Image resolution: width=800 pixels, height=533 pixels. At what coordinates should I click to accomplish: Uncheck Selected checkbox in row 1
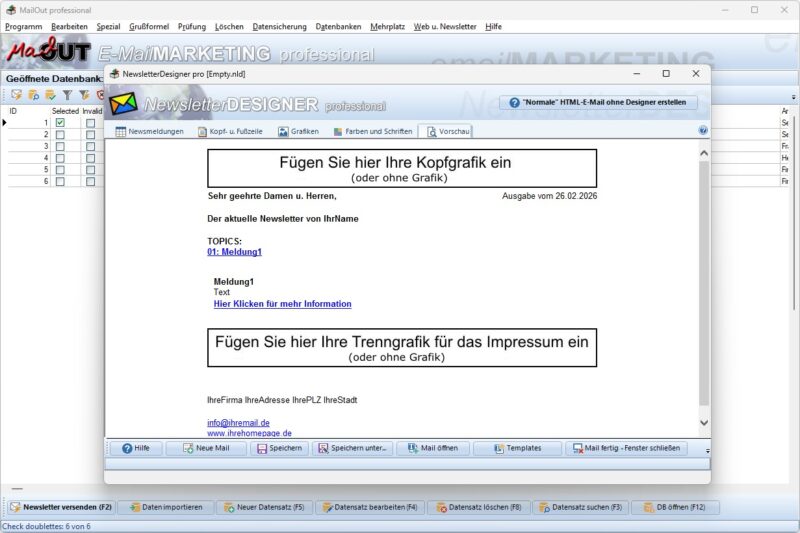(60, 123)
